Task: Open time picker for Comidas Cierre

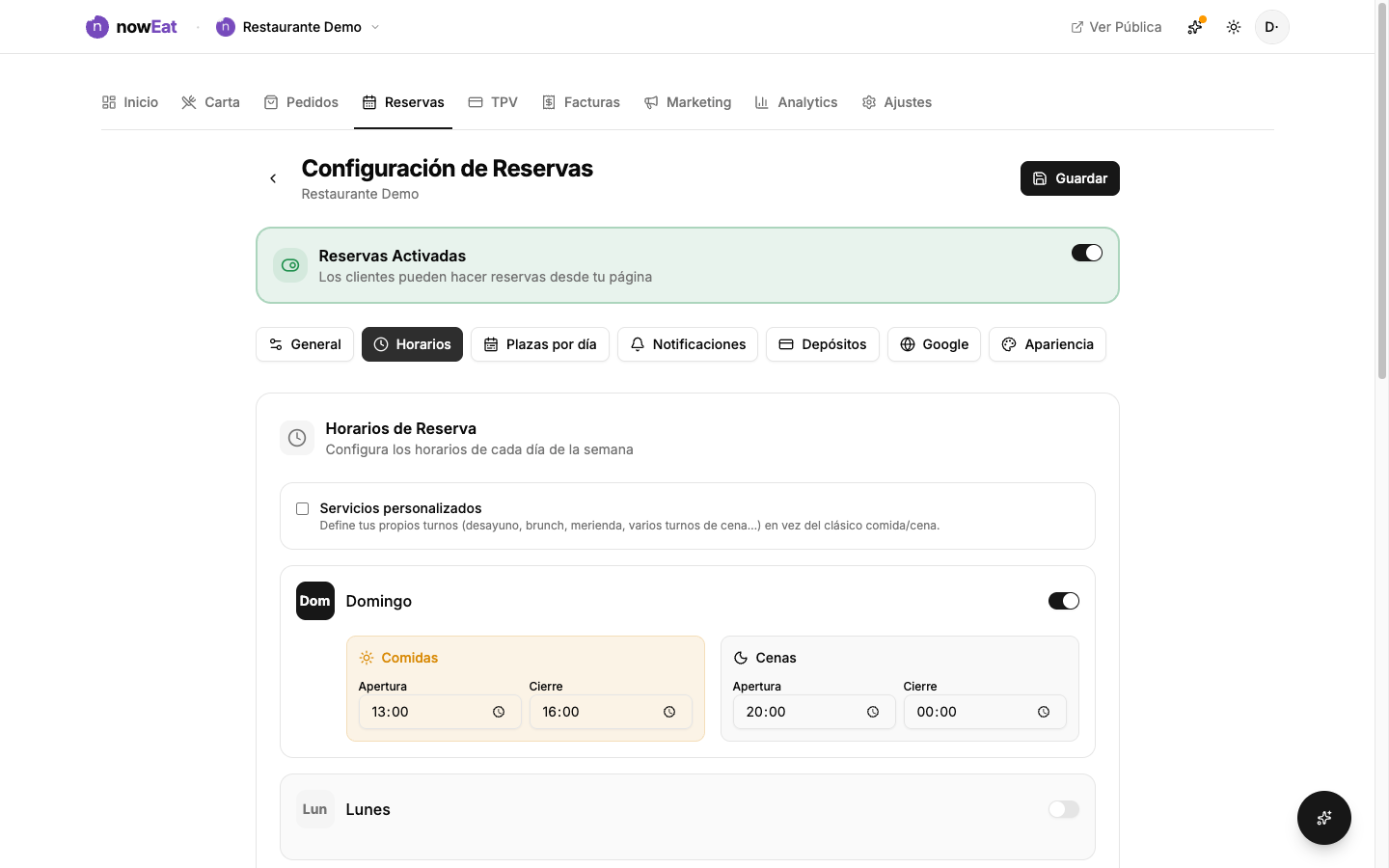Action: click(x=669, y=712)
